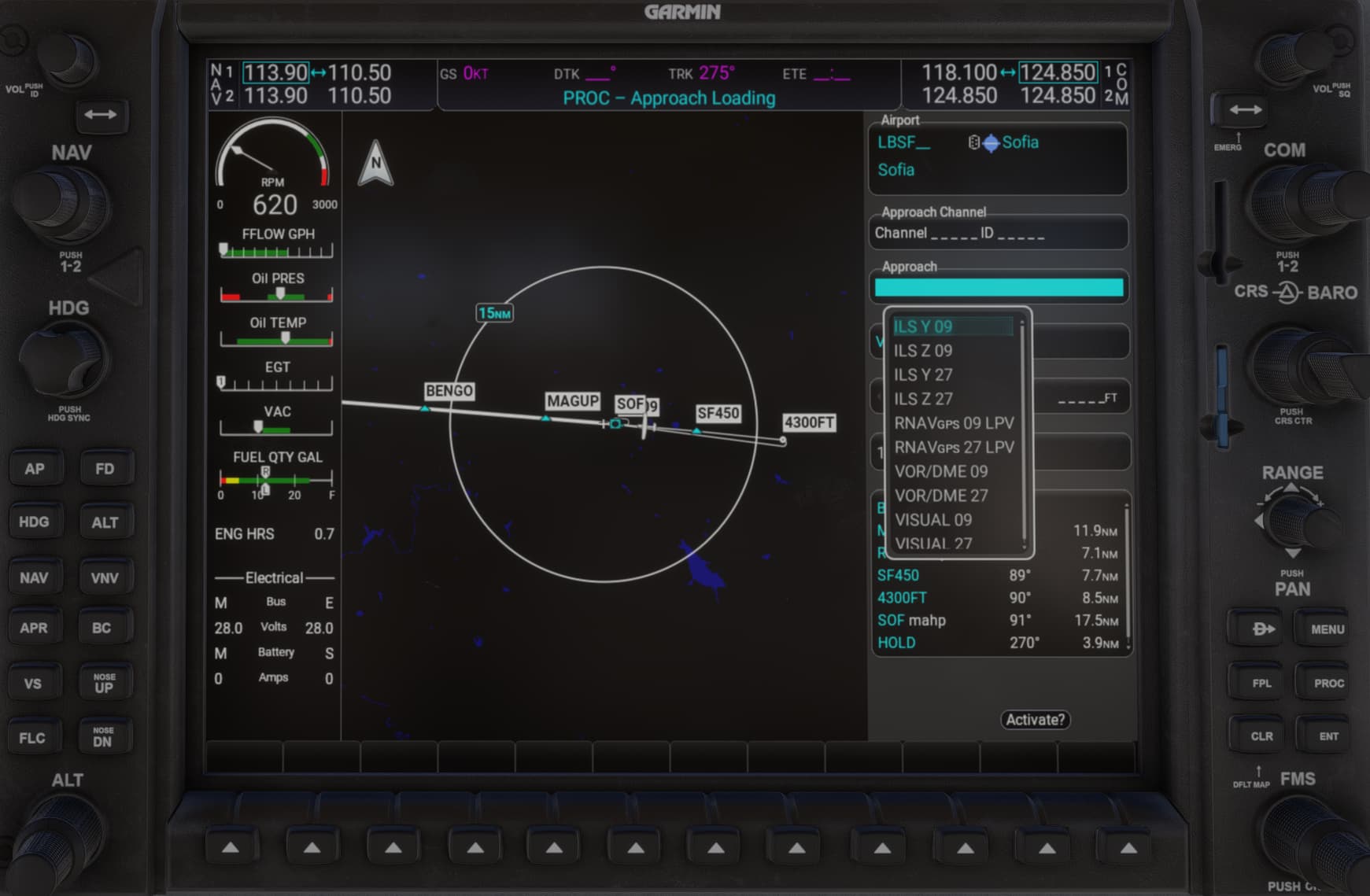The image size is (1370, 896).
Task: Click the Activate? button
Action: [1035, 720]
